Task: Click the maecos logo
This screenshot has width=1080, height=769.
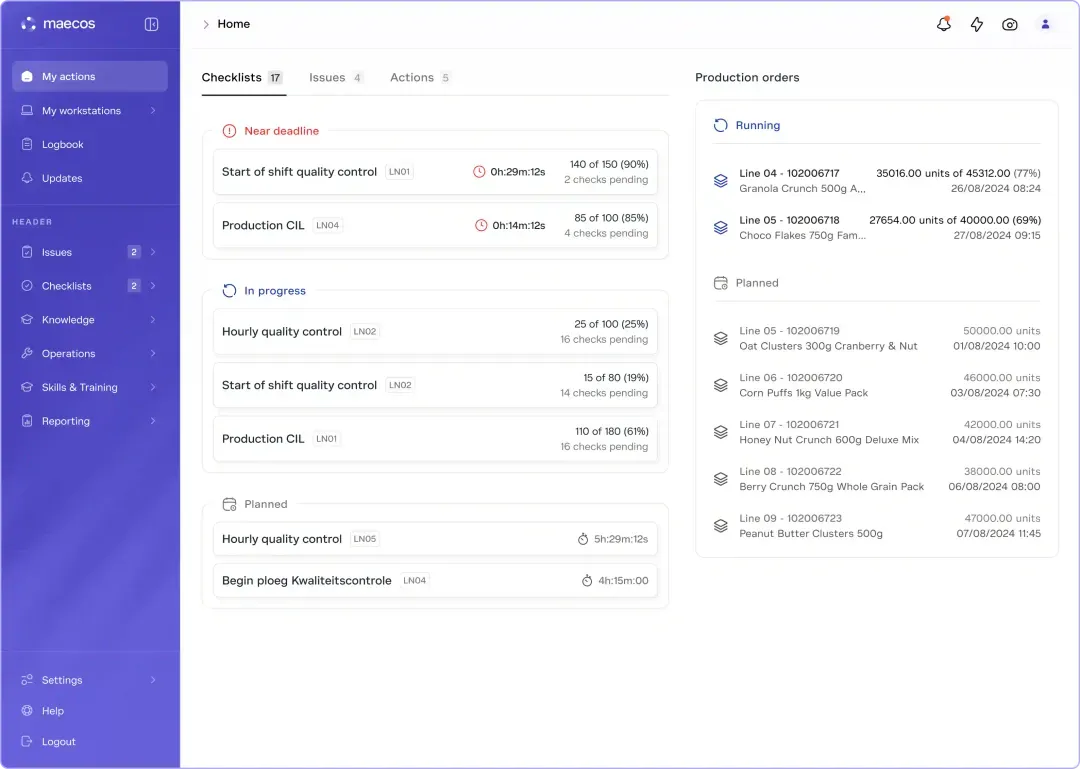Action: [x=58, y=24]
